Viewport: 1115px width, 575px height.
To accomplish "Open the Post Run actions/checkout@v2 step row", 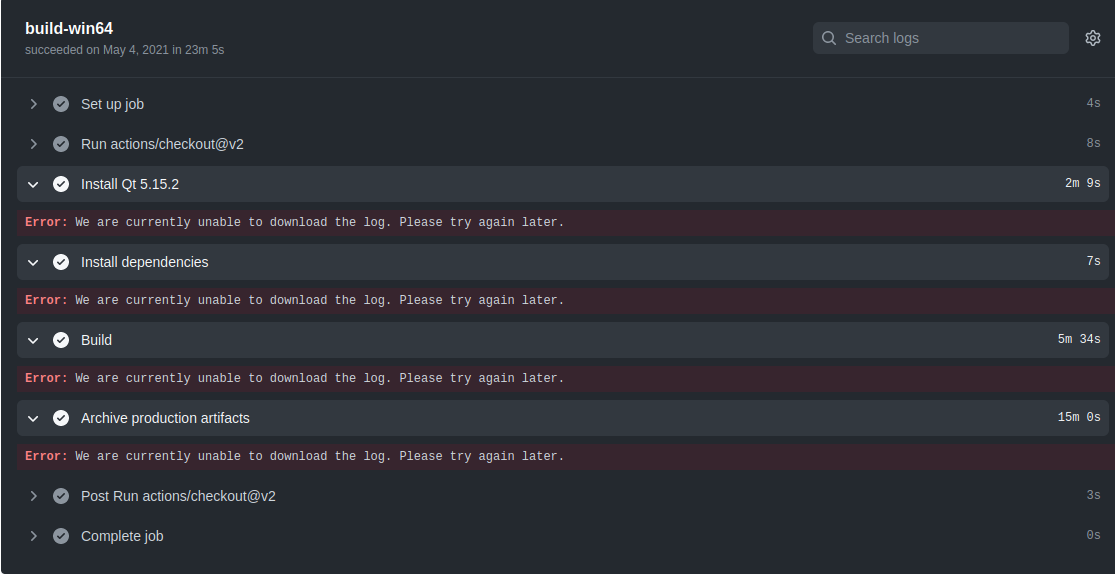I will point(178,496).
